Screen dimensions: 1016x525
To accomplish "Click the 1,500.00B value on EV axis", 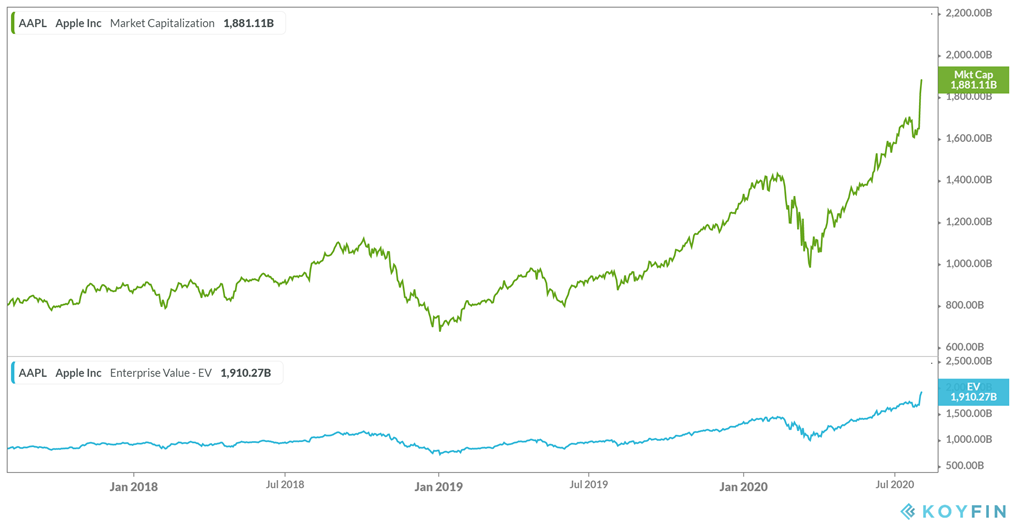I will (x=970, y=413).
